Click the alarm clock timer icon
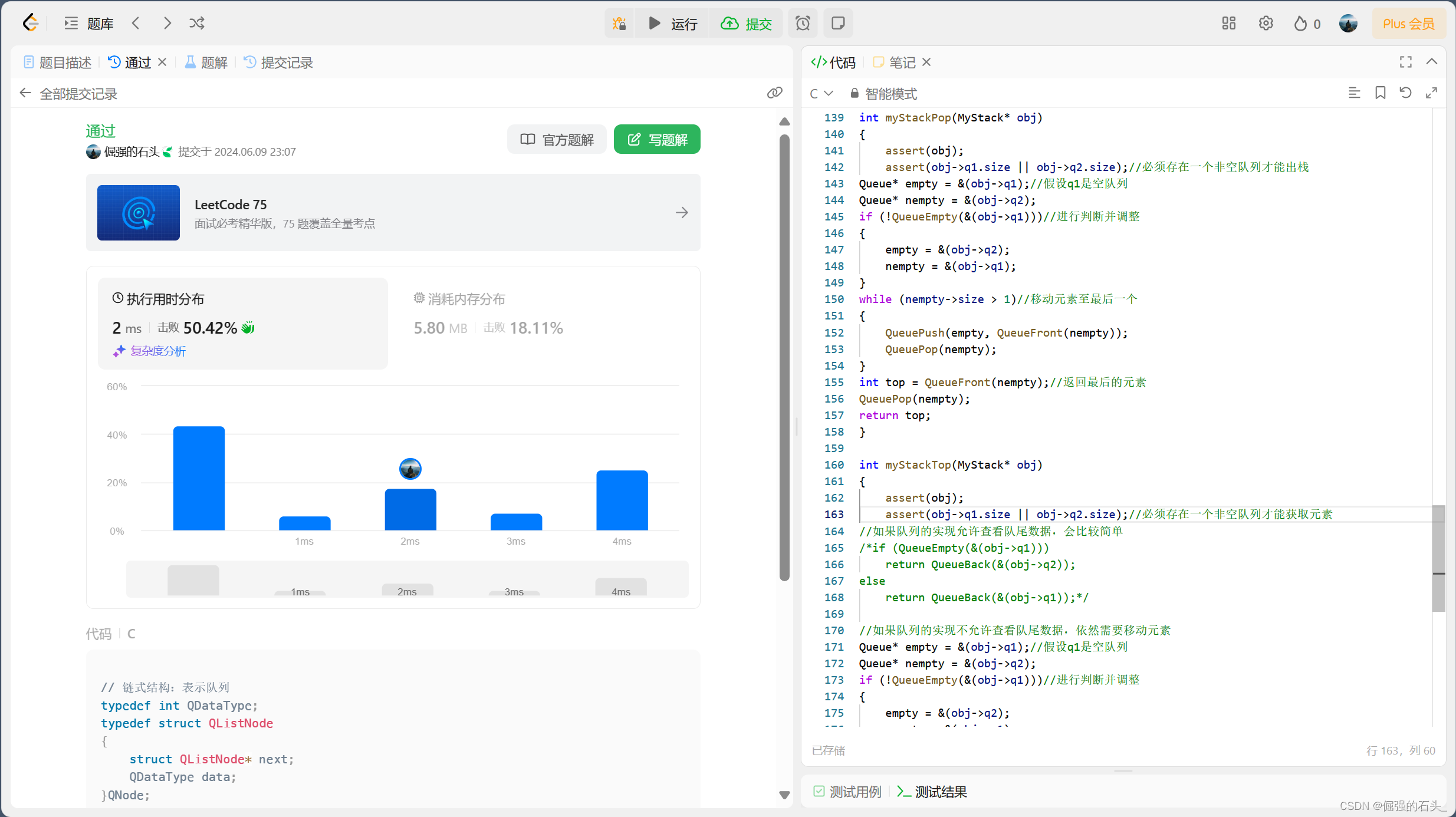This screenshot has width=1456, height=817. pyautogui.click(x=803, y=24)
